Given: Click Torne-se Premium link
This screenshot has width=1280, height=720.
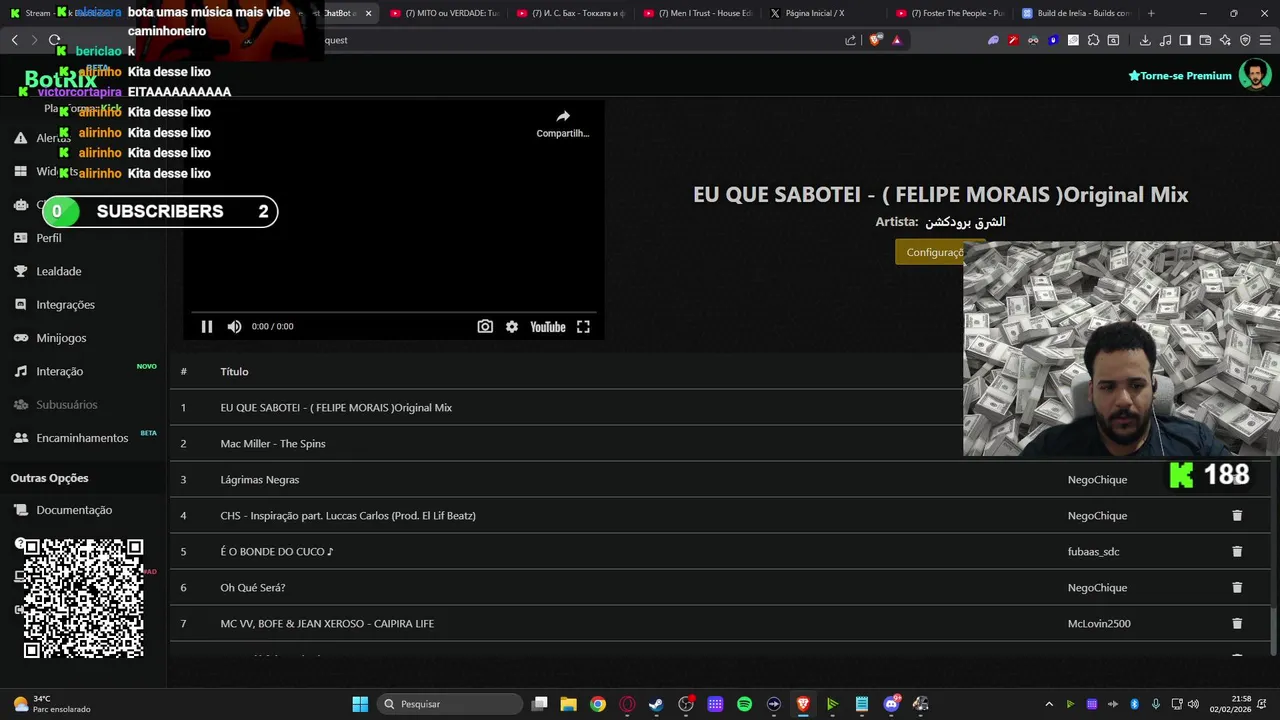Looking at the screenshot, I should (x=1180, y=76).
